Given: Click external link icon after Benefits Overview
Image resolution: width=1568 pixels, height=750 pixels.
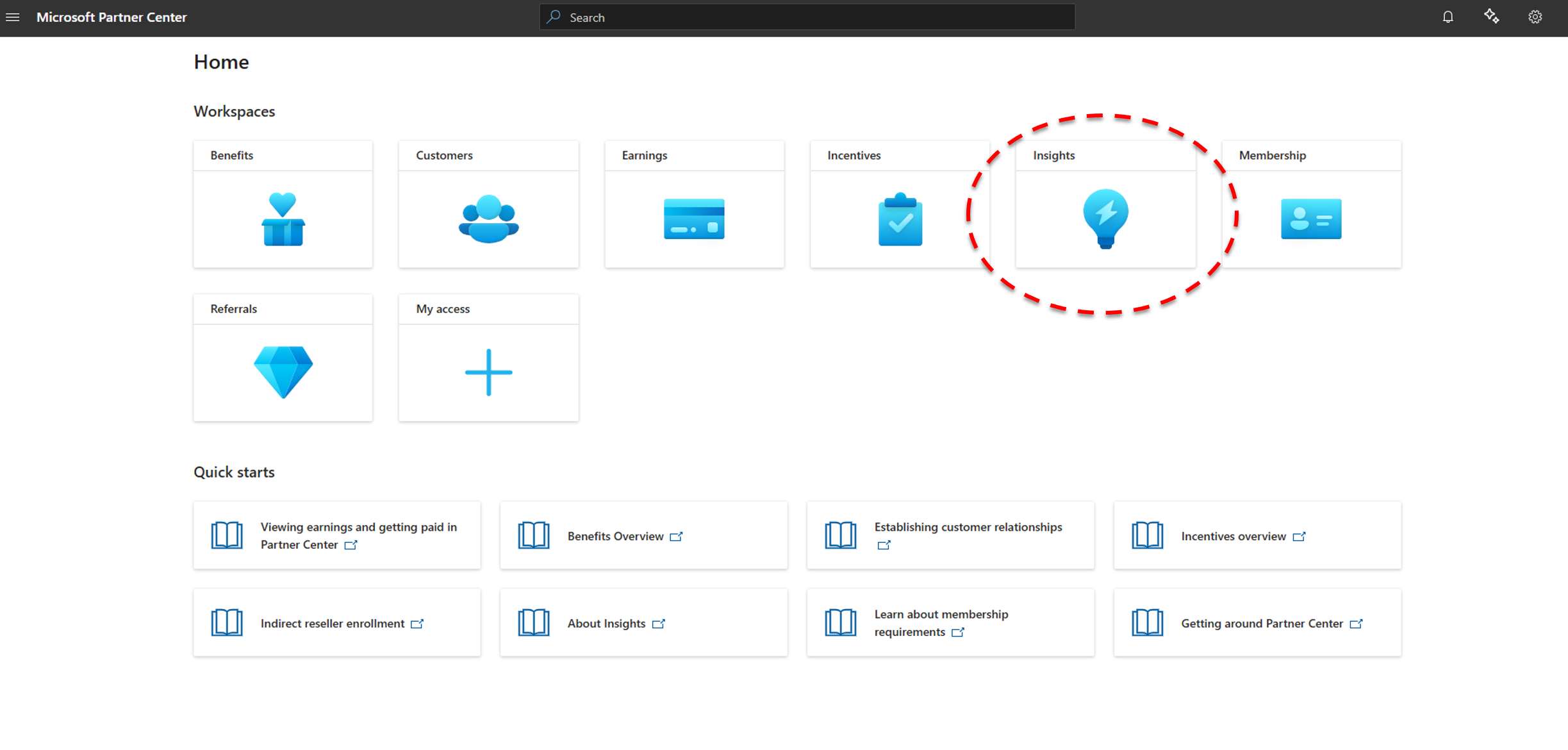Looking at the screenshot, I should coord(677,537).
